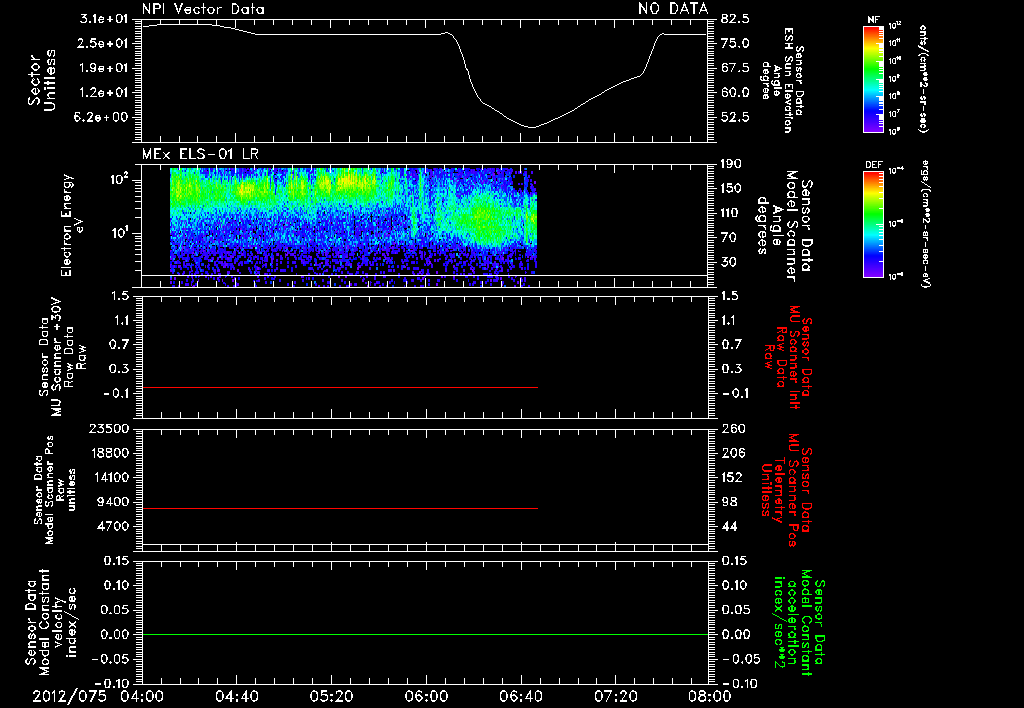Screen dimensions: 1024x708
Task: Click the "75.0" Sun Elevation tick
Action: [x=735, y=43]
